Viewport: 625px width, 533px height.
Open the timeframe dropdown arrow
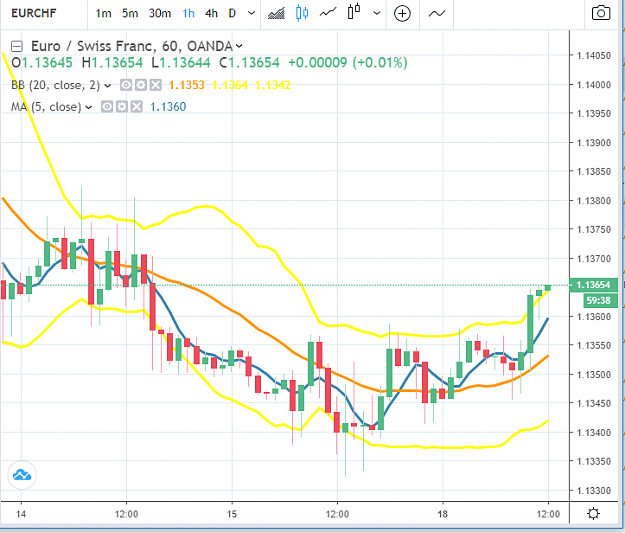(x=251, y=13)
